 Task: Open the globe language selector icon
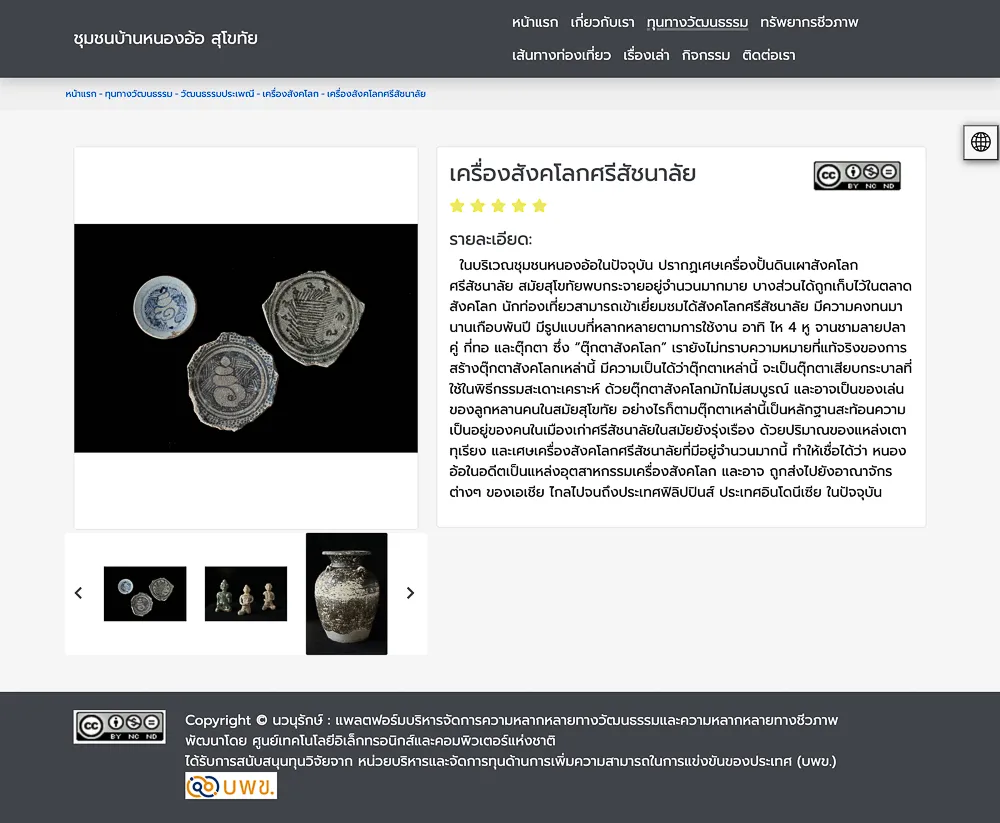(x=980, y=142)
